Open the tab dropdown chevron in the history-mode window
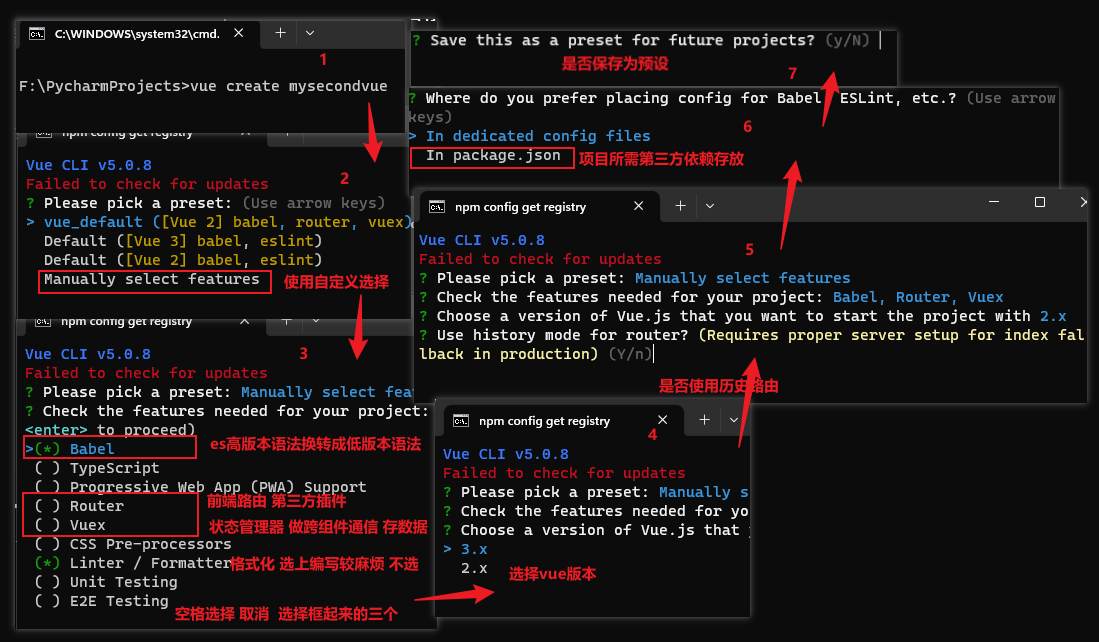 pos(710,206)
